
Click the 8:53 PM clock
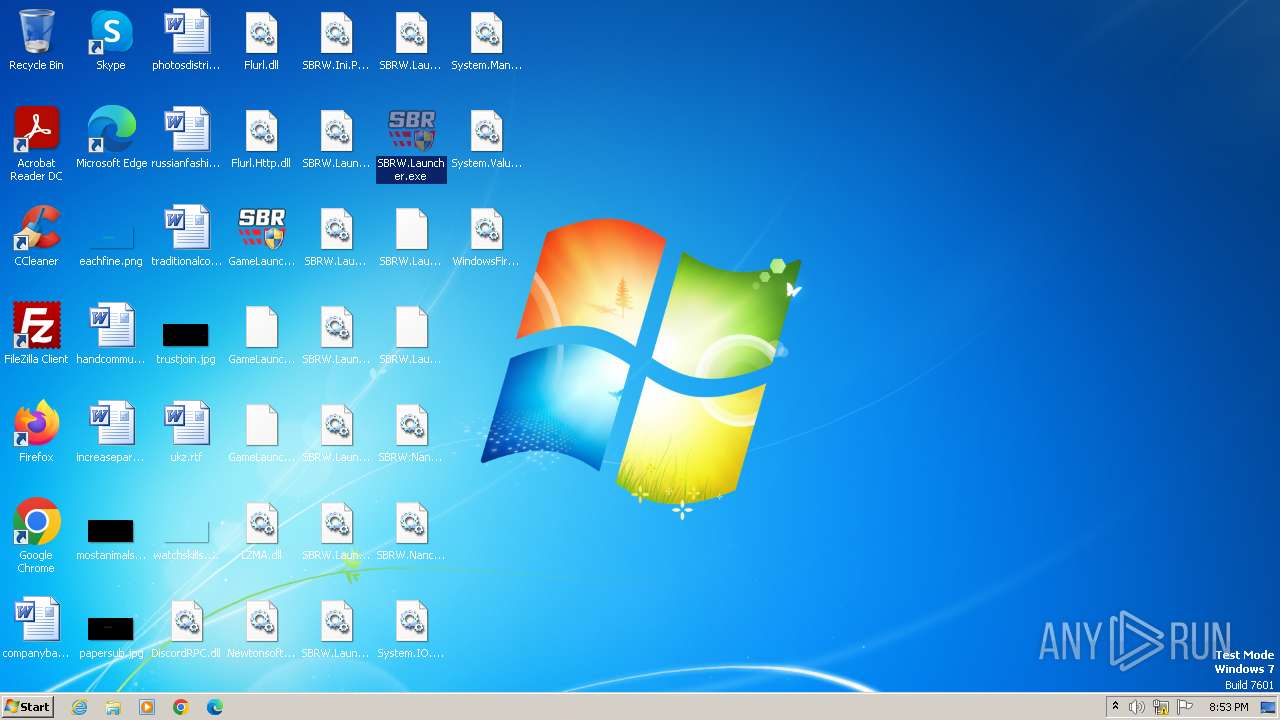click(1228, 707)
